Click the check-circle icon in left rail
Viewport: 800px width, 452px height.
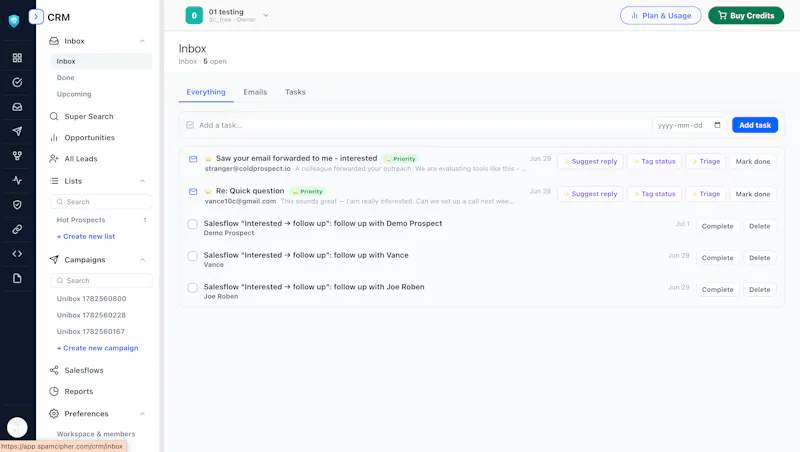pos(17,82)
